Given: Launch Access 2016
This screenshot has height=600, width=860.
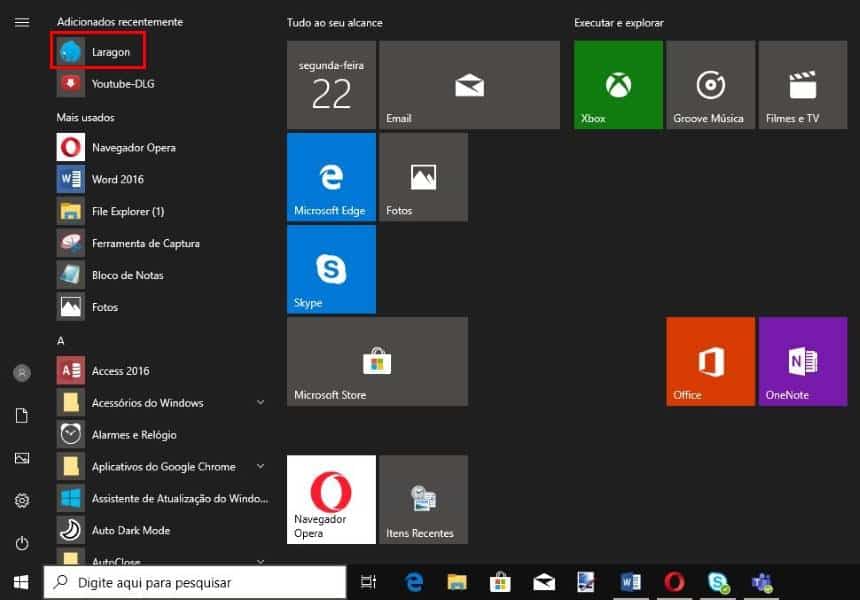Looking at the screenshot, I should point(162,371).
